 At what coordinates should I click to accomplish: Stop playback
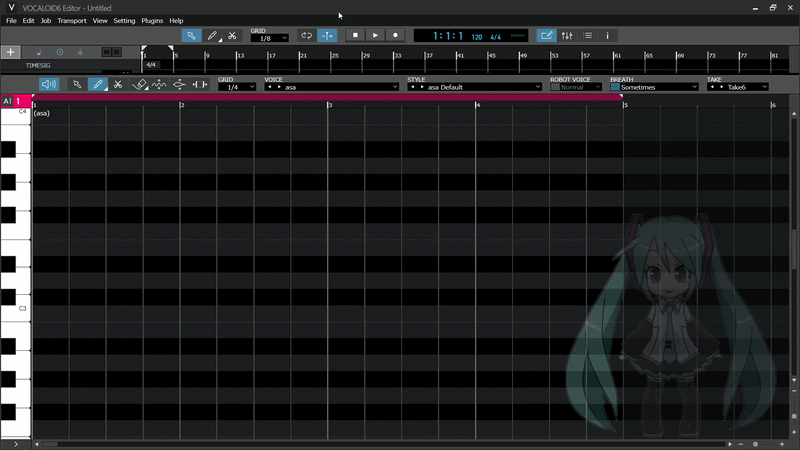(x=355, y=35)
